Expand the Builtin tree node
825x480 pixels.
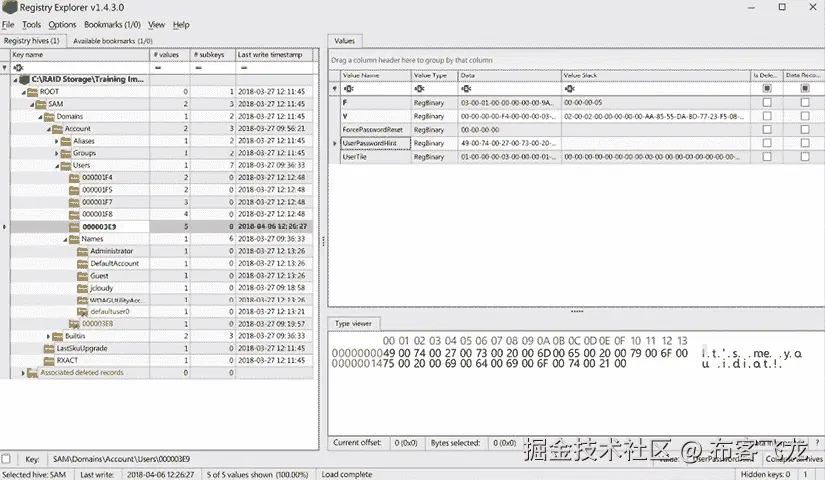pyautogui.click(x=48, y=336)
